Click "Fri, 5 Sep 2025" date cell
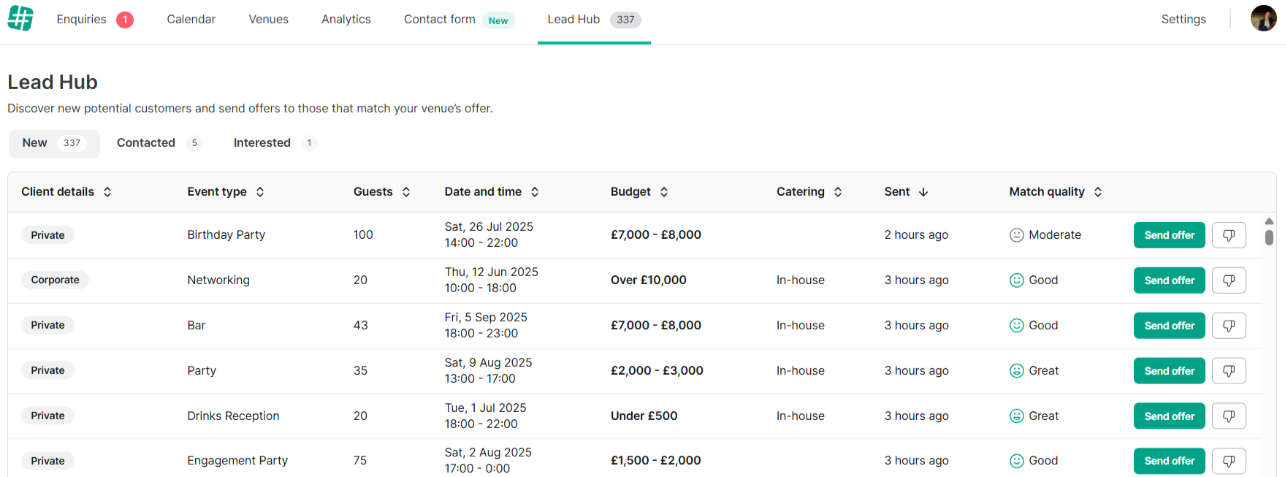 point(486,317)
